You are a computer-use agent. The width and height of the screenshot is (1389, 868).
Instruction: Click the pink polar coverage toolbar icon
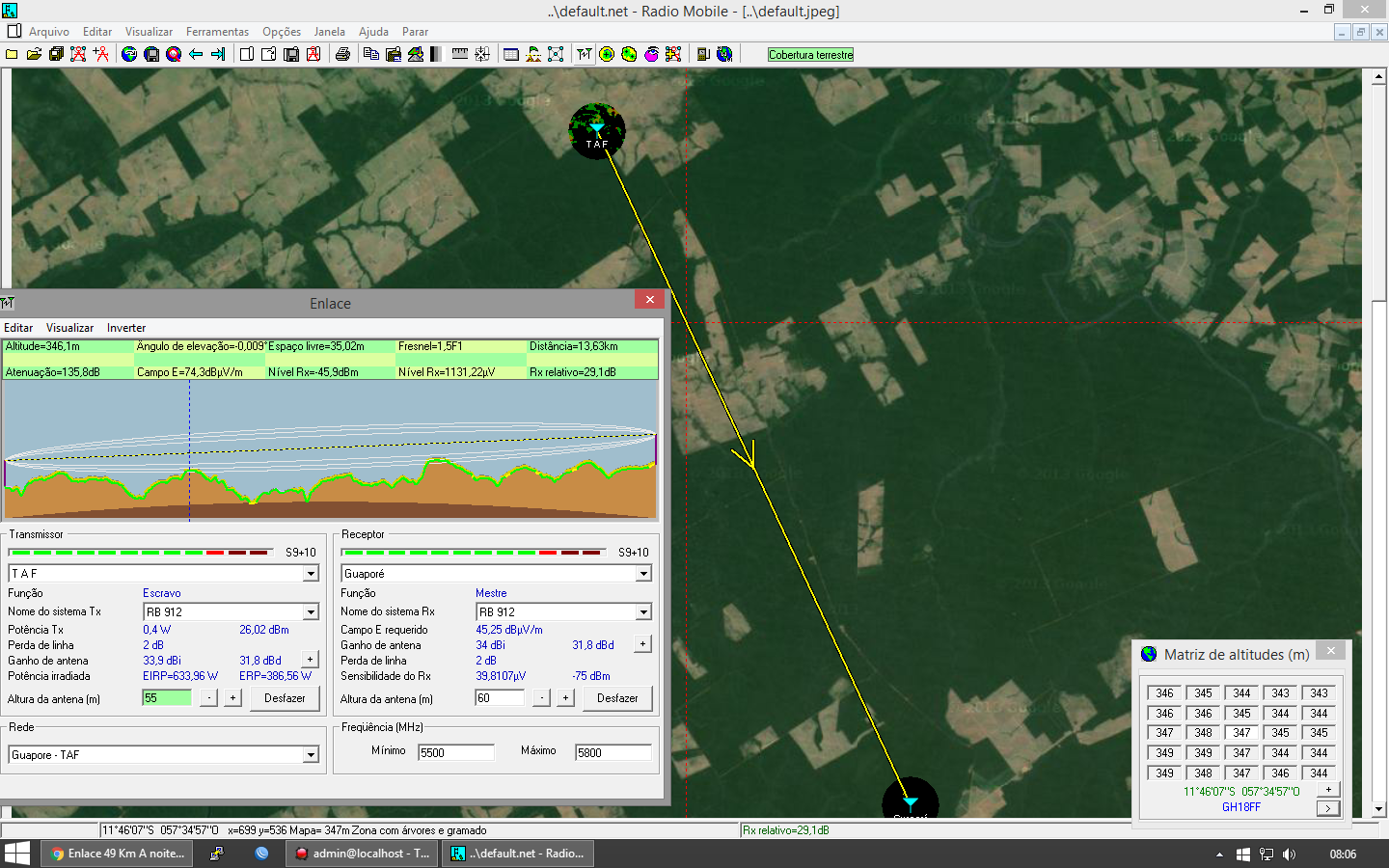point(651,54)
